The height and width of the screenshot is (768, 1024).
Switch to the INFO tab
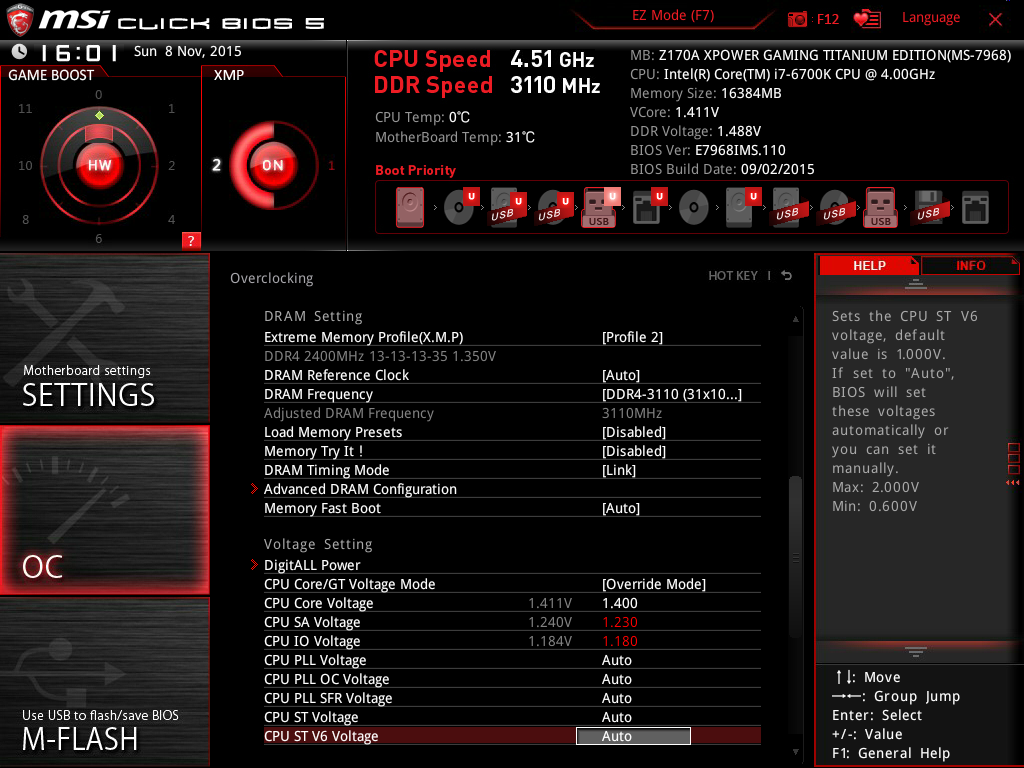(x=970, y=266)
